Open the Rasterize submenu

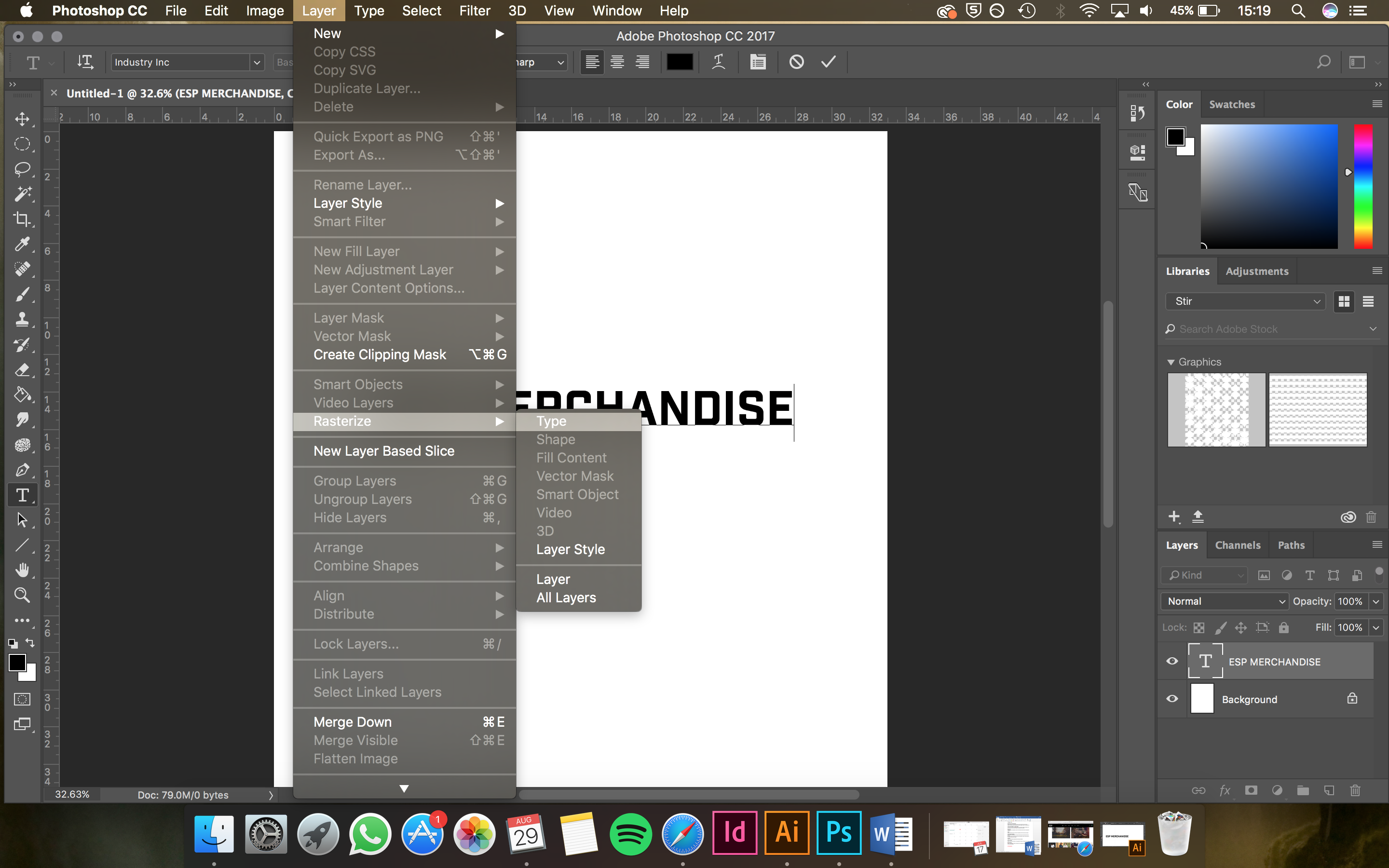[x=403, y=420]
